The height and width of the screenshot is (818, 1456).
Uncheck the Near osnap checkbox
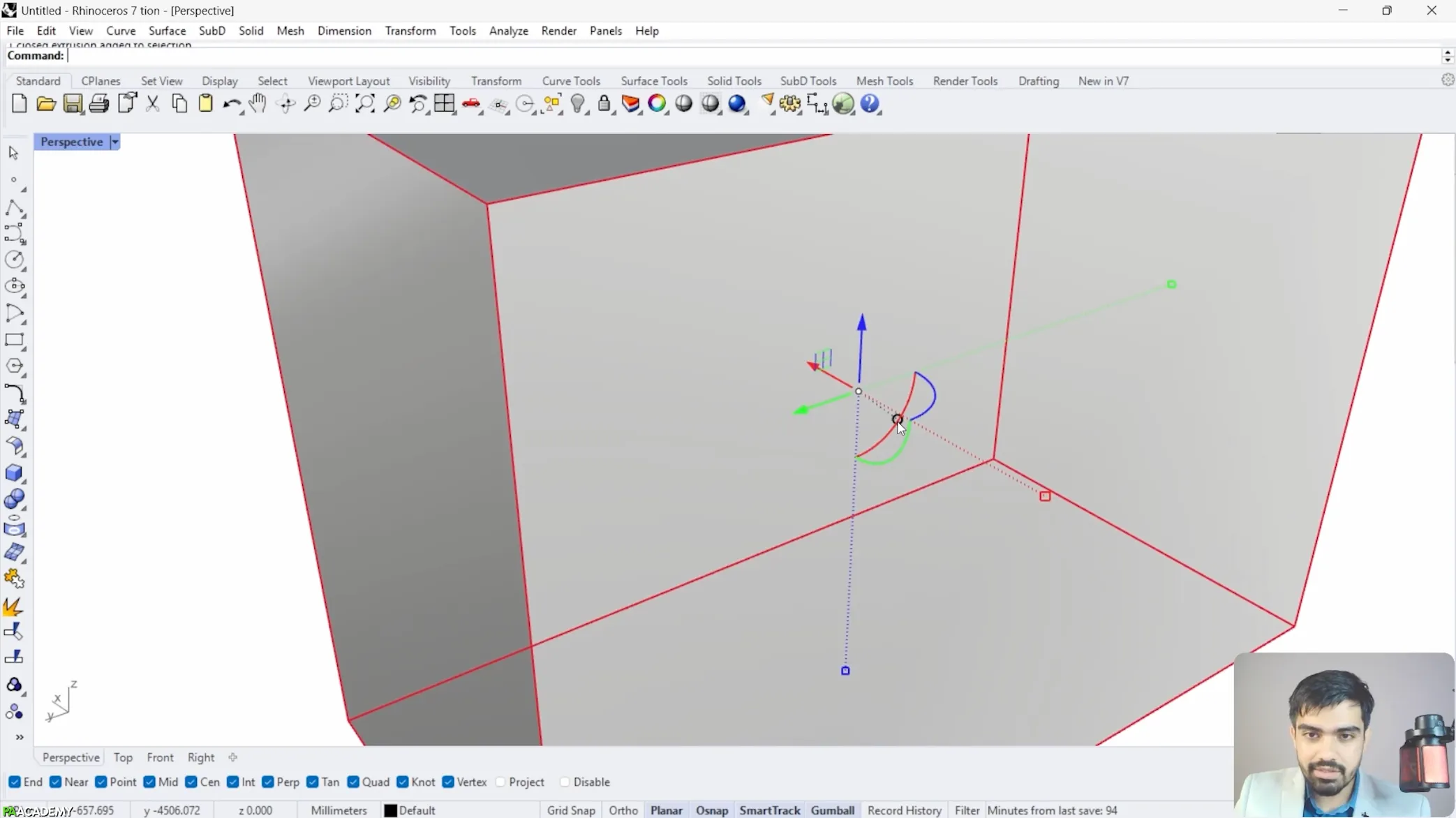[56, 782]
